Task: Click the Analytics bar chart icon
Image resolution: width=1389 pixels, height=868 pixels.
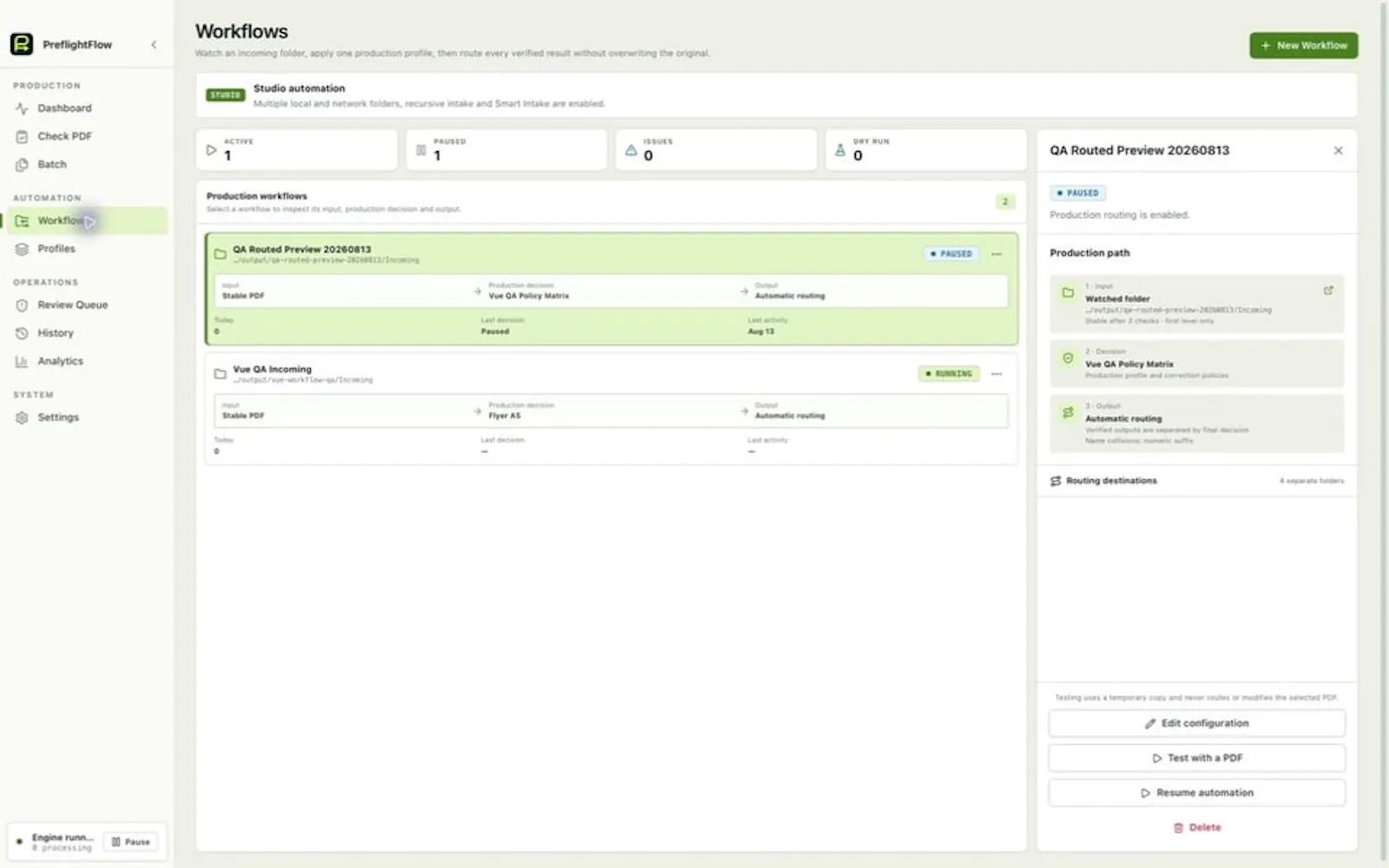Action: [x=22, y=361]
